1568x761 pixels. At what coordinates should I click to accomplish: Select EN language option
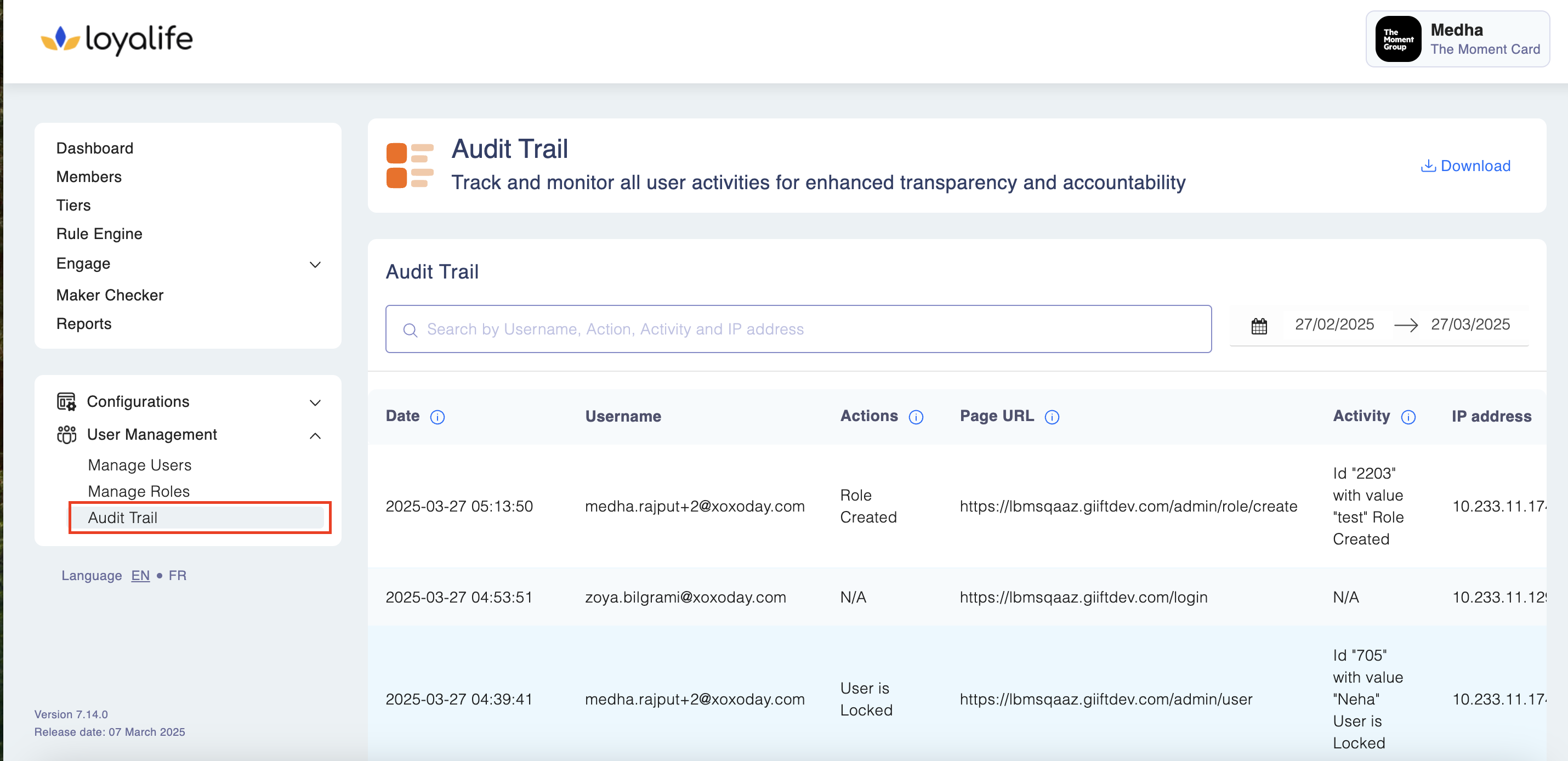coord(140,575)
